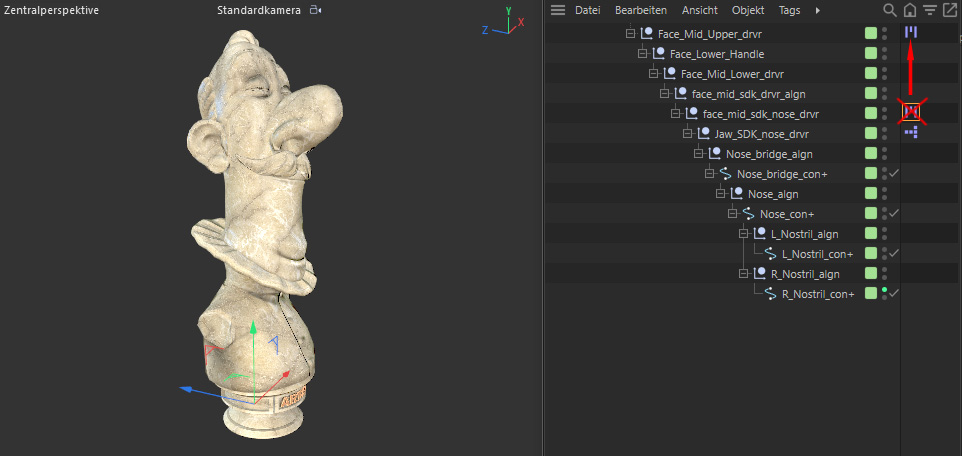Click the spline icon of R_Nostril_con+
This screenshot has height=456, width=962.
(771, 293)
